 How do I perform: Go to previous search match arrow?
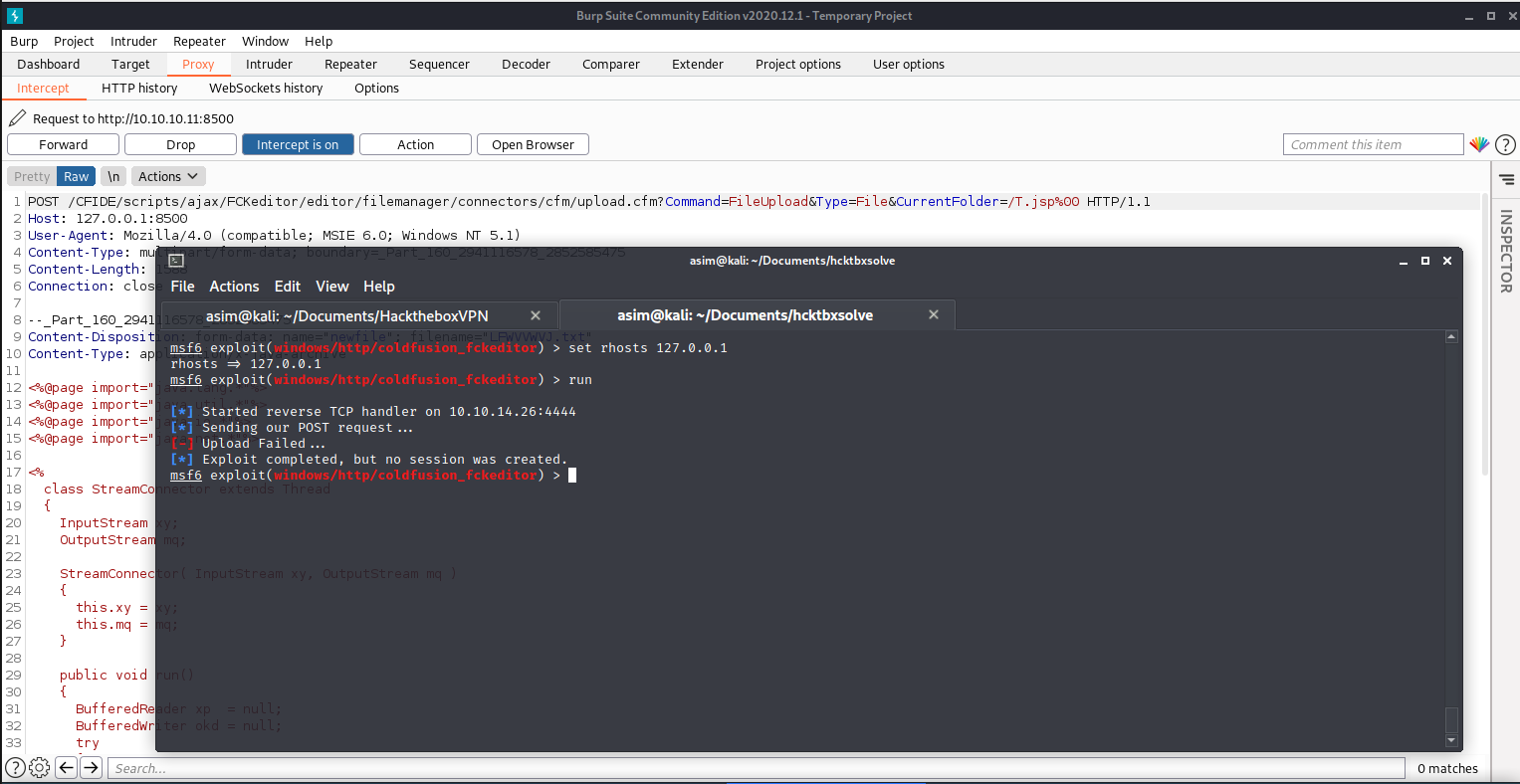pos(66,767)
